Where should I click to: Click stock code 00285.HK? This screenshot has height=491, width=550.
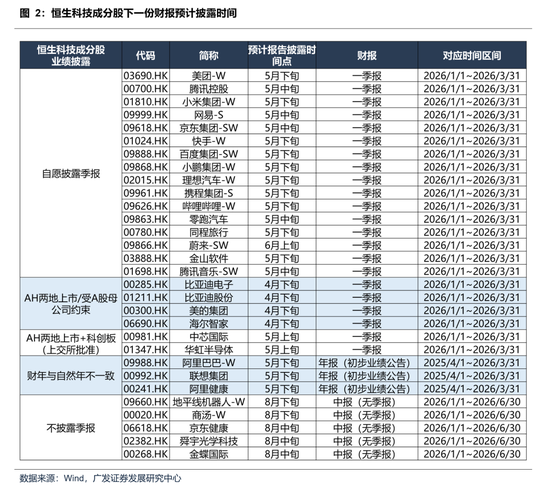pyautogui.click(x=146, y=284)
